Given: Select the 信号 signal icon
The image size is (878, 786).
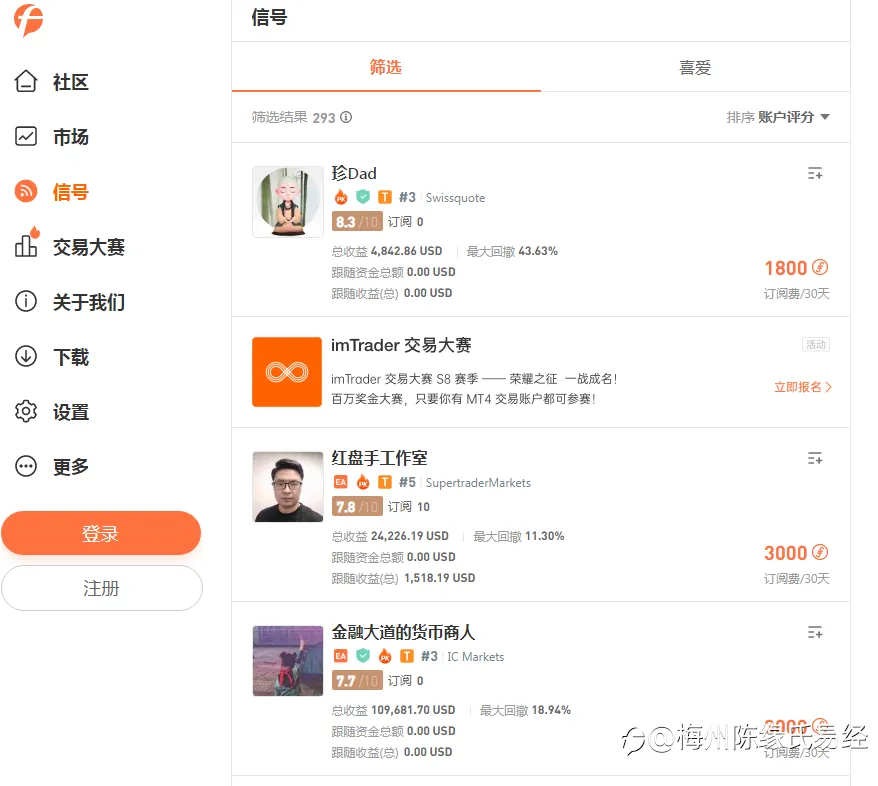Looking at the screenshot, I should [x=26, y=191].
